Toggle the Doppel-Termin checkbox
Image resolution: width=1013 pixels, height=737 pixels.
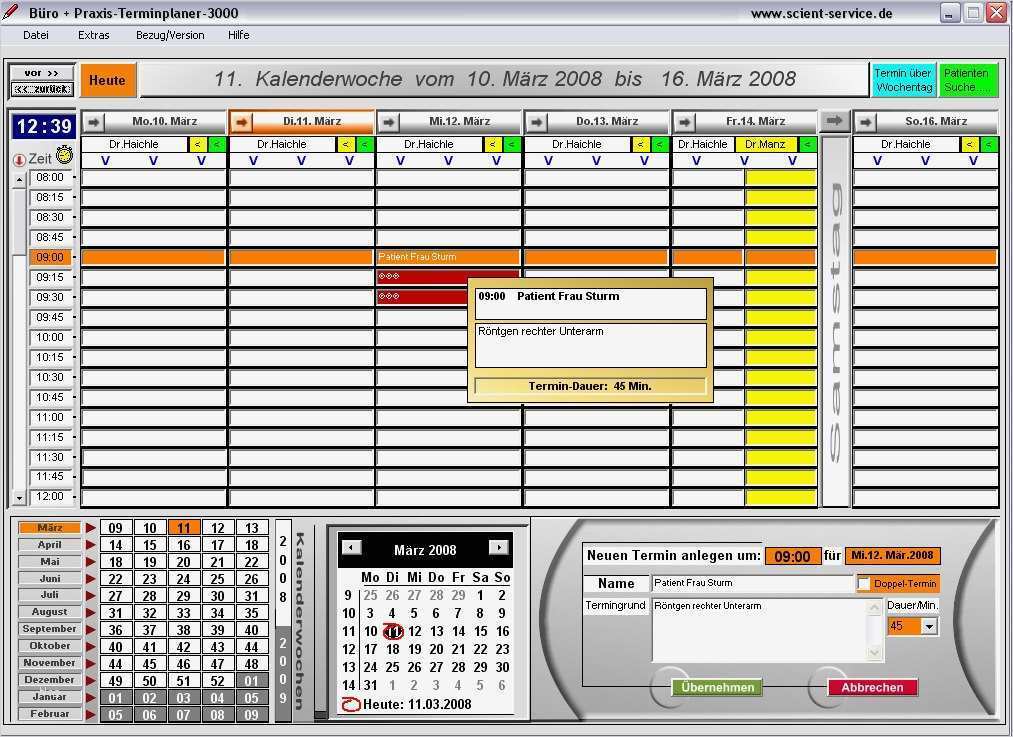coord(864,584)
